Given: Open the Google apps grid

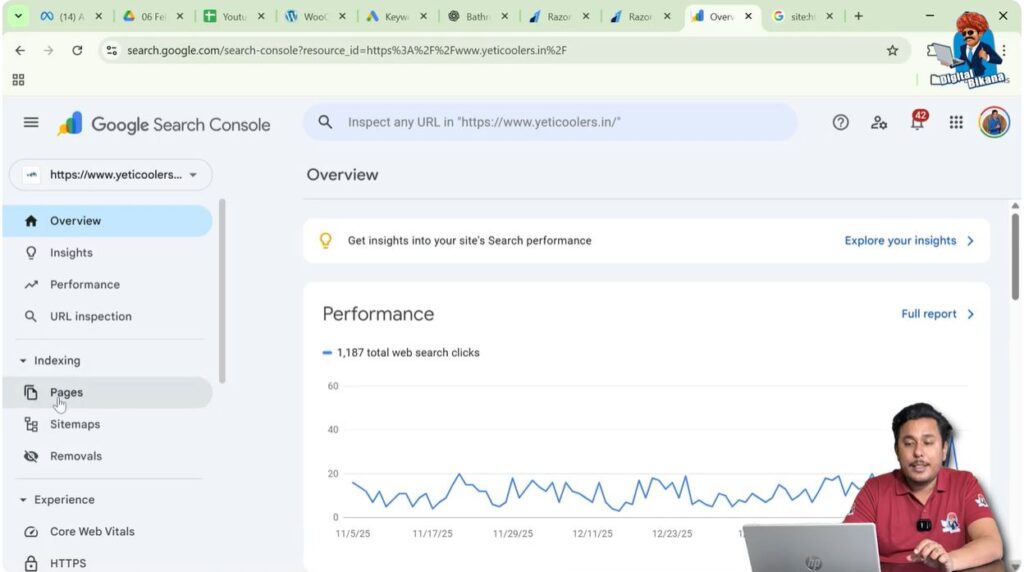Looking at the screenshot, I should pos(956,122).
